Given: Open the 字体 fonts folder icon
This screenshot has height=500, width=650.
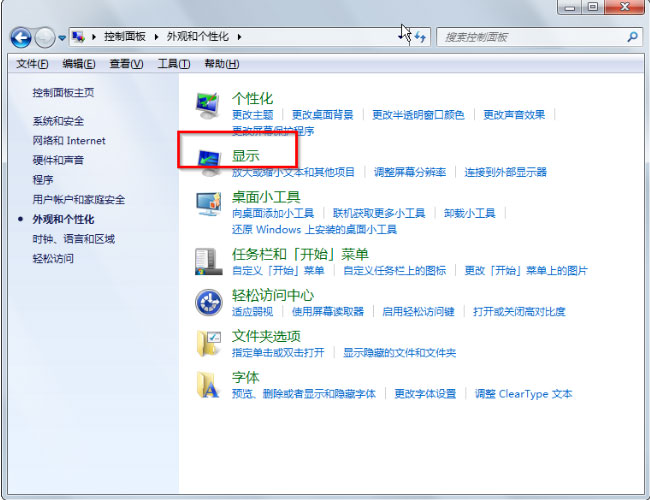Looking at the screenshot, I should 208,385.
